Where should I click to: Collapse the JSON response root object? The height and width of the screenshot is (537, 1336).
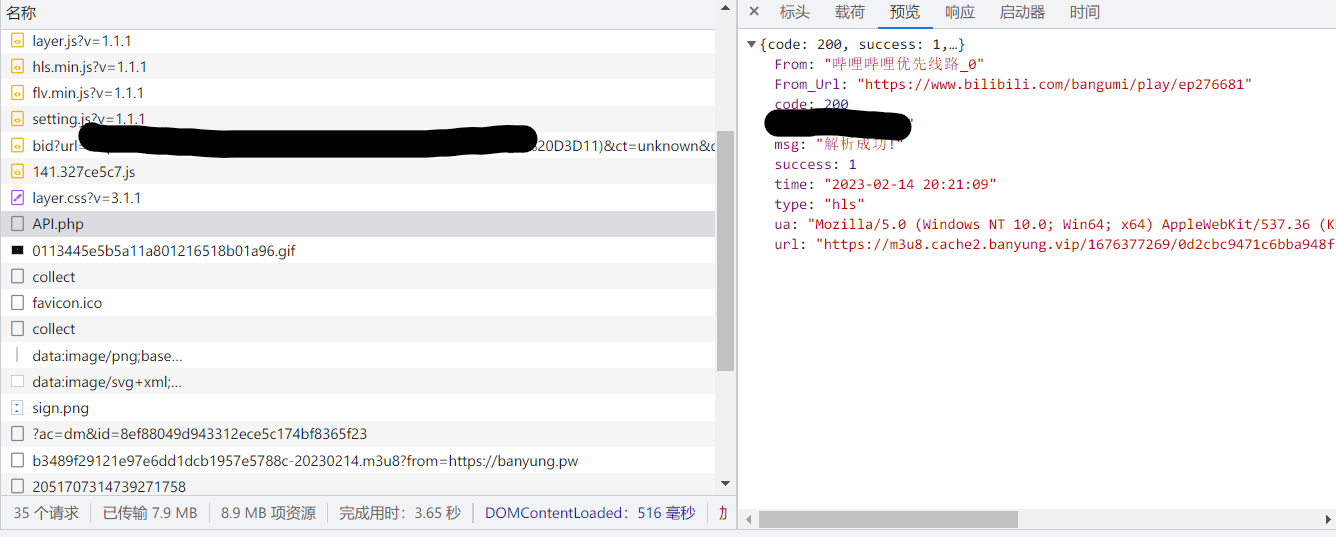pyautogui.click(x=751, y=45)
